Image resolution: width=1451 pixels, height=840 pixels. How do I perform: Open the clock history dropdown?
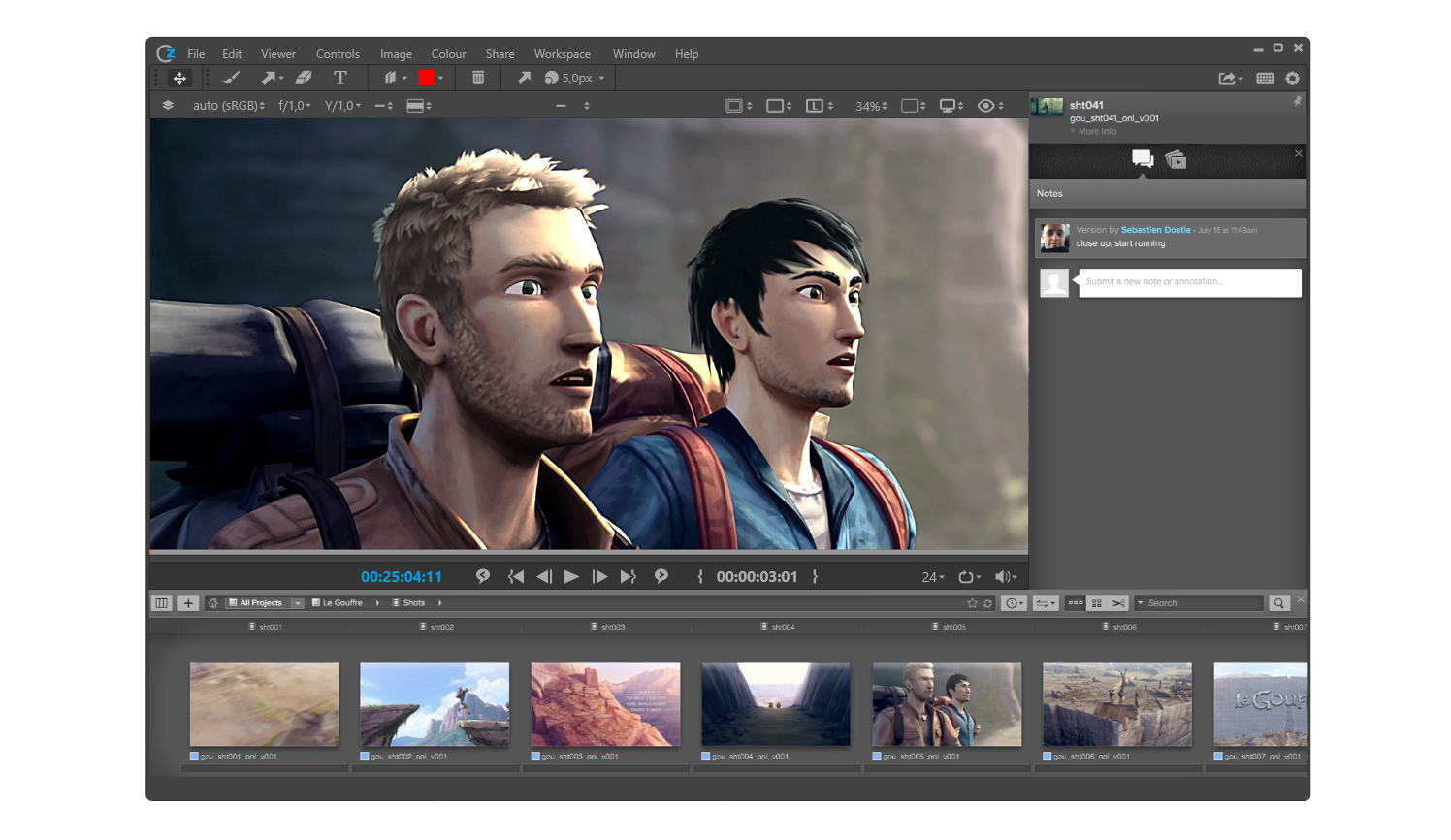coord(1014,603)
